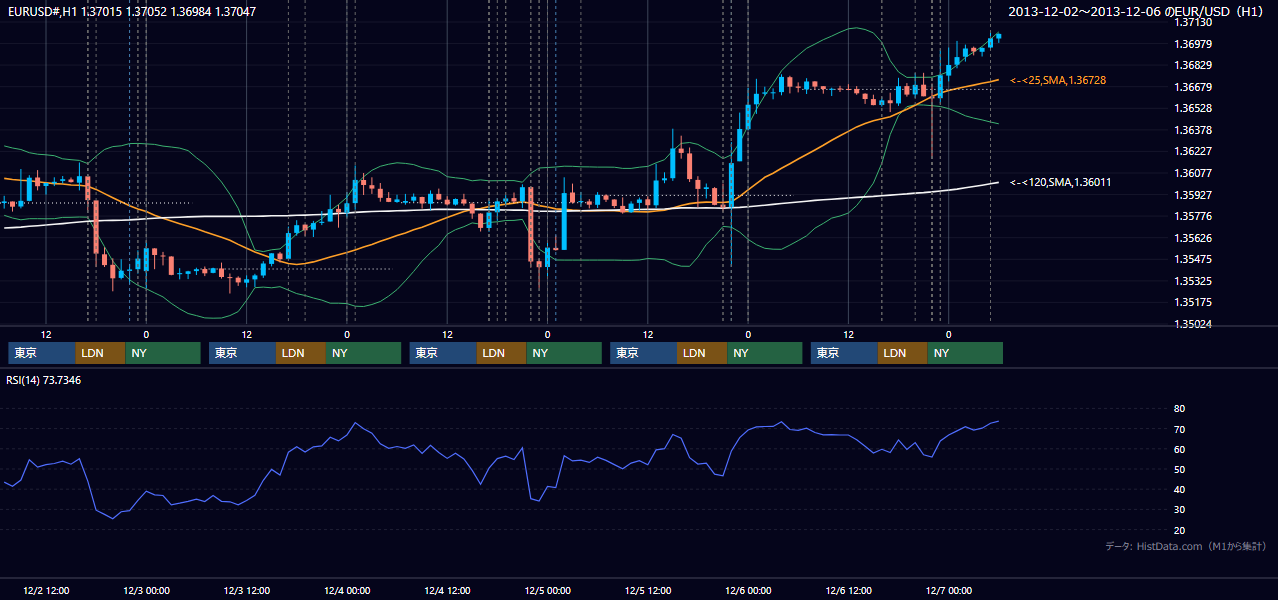Click price axis label 1.36077
Screen dimensions: 1278x600
1193,173
